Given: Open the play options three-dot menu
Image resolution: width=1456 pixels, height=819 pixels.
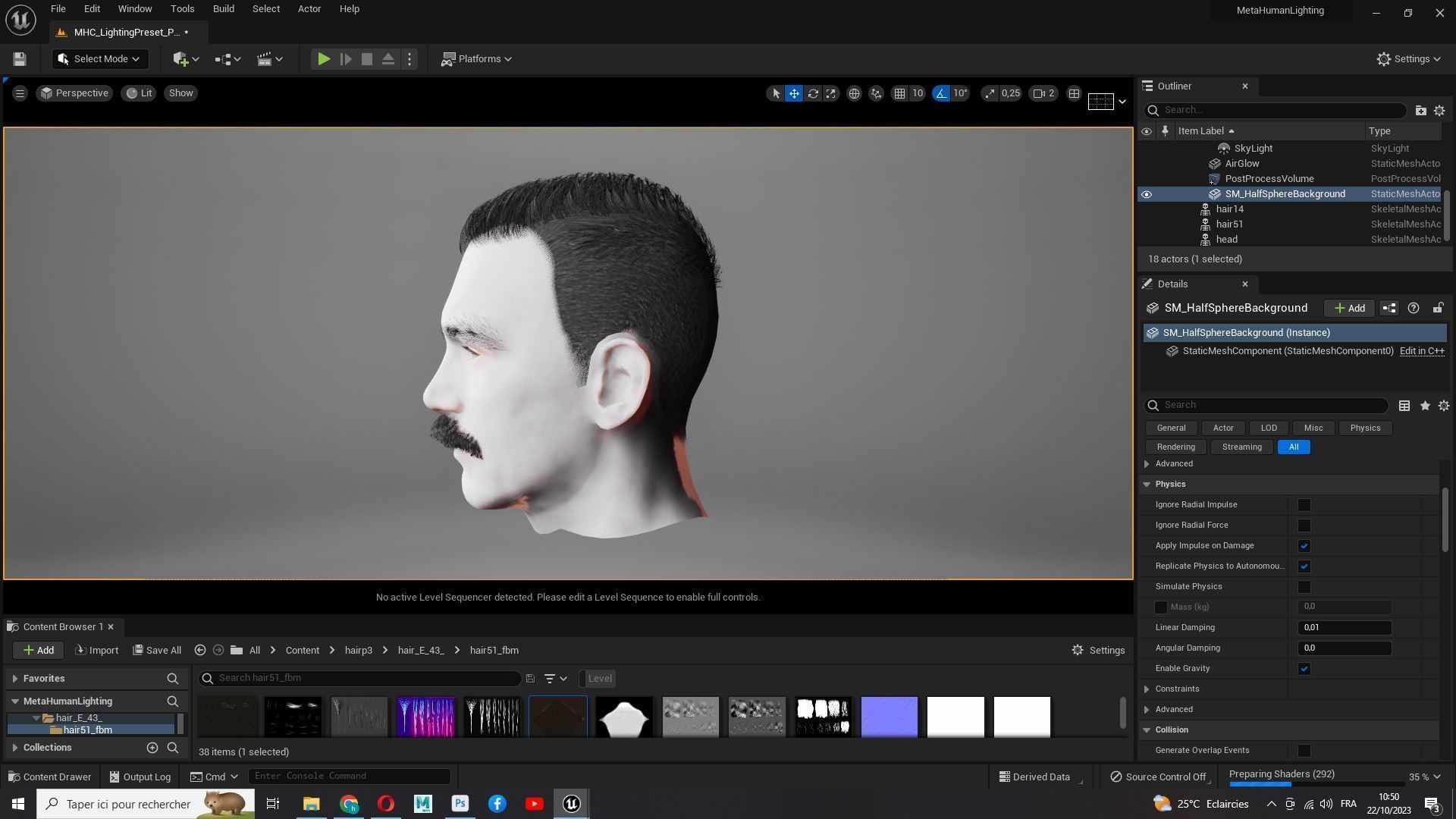Looking at the screenshot, I should (409, 59).
